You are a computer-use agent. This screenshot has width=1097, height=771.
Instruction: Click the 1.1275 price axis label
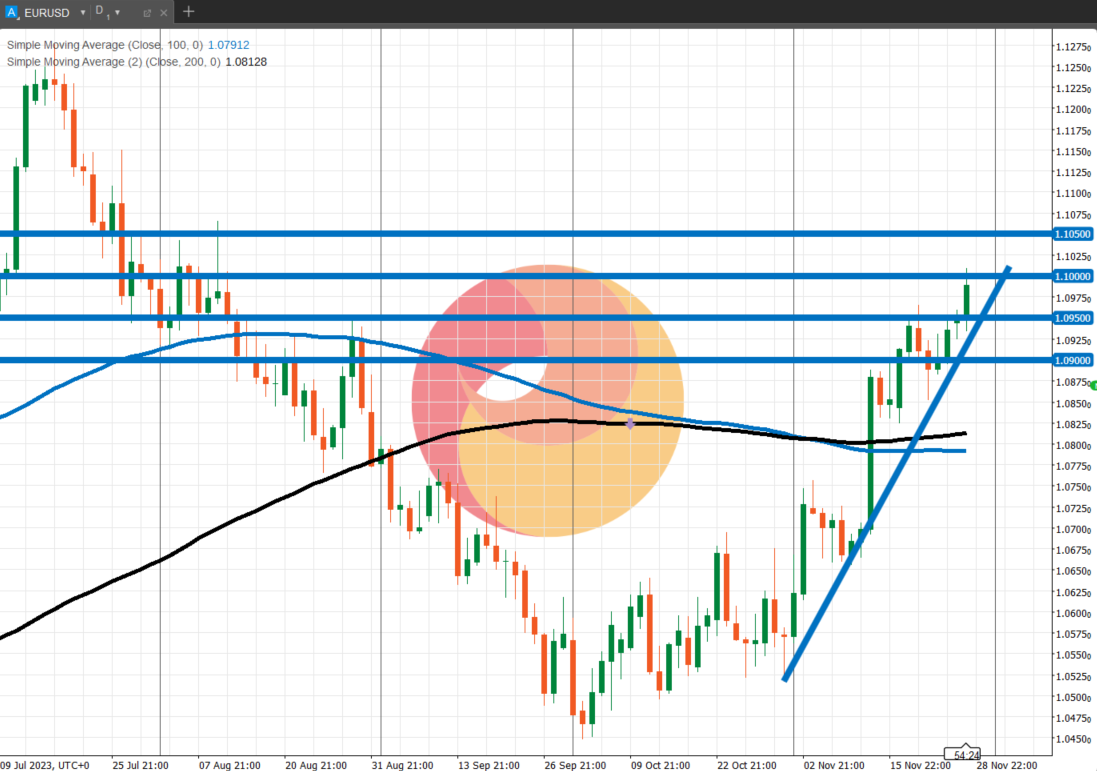[1073, 47]
